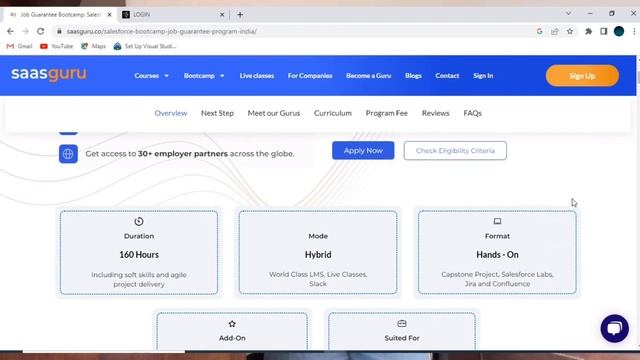
Task: Open the chat widget bubble
Action: point(614,328)
